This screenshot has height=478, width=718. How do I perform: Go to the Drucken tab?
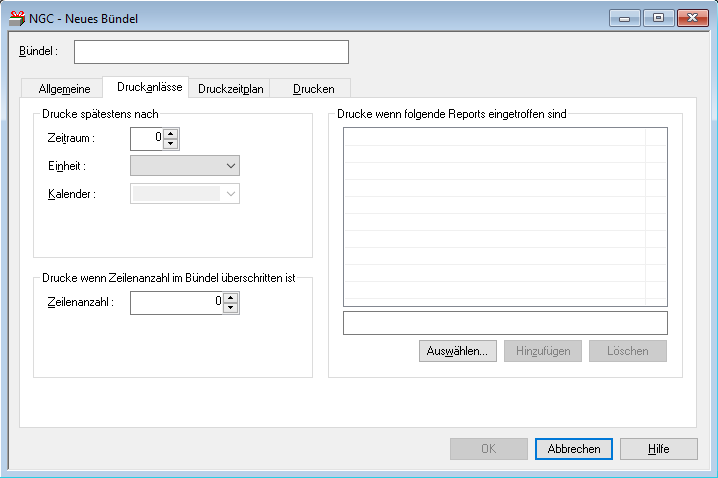(x=313, y=89)
